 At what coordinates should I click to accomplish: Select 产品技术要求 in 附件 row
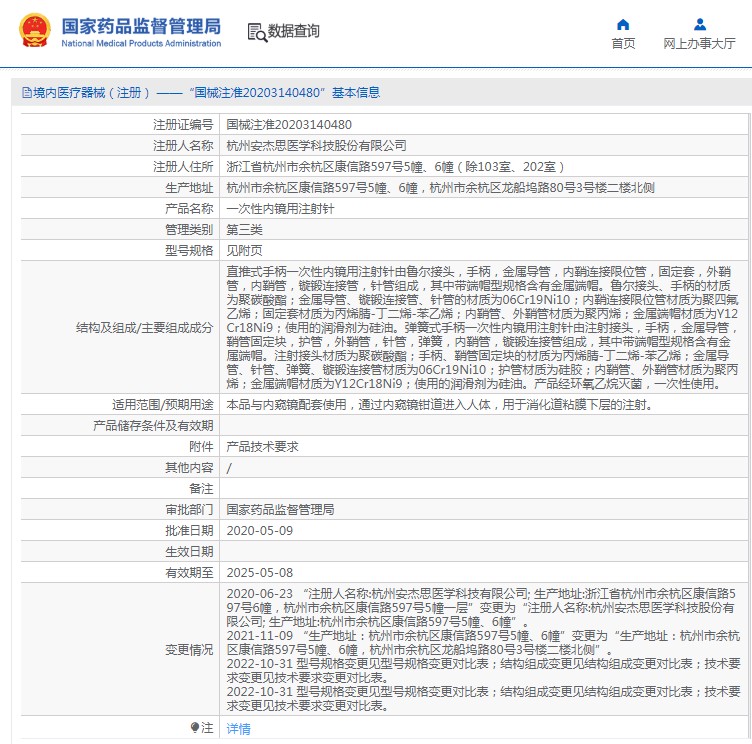pyautogui.click(x=262, y=447)
